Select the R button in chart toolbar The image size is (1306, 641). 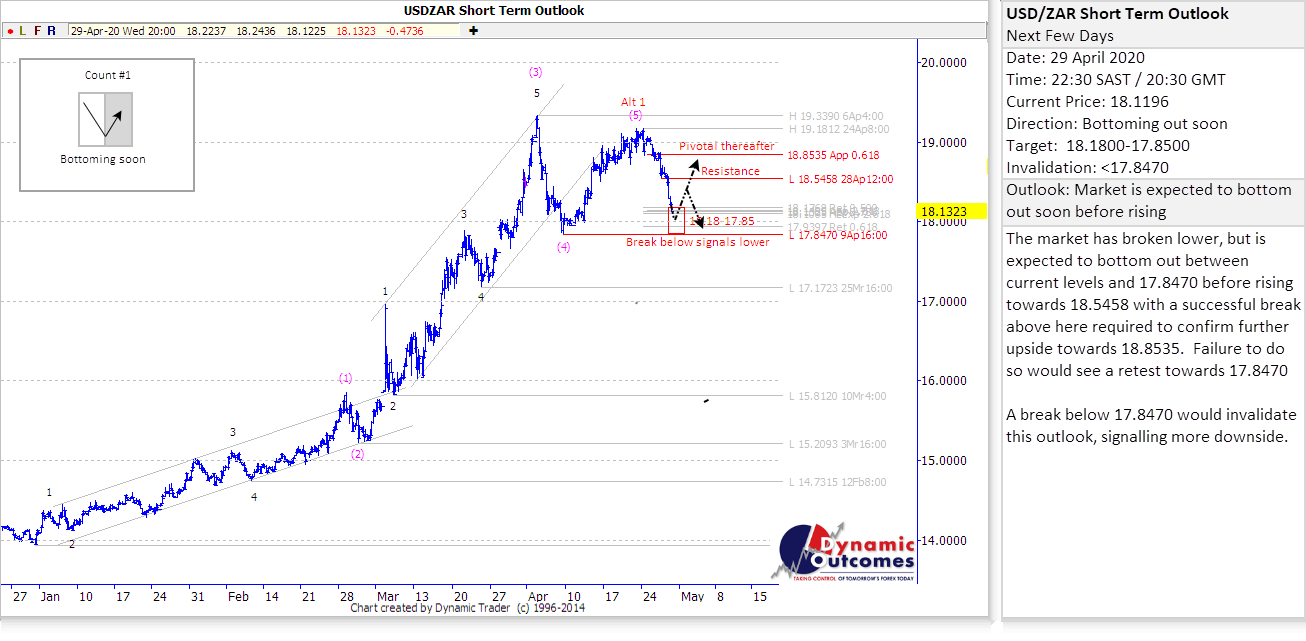(x=52, y=31)
